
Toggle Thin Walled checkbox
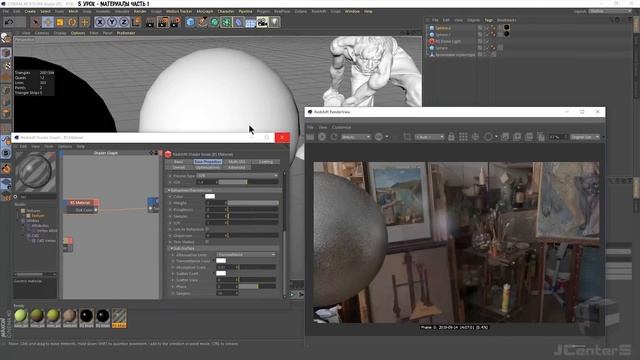coord(207,242)
